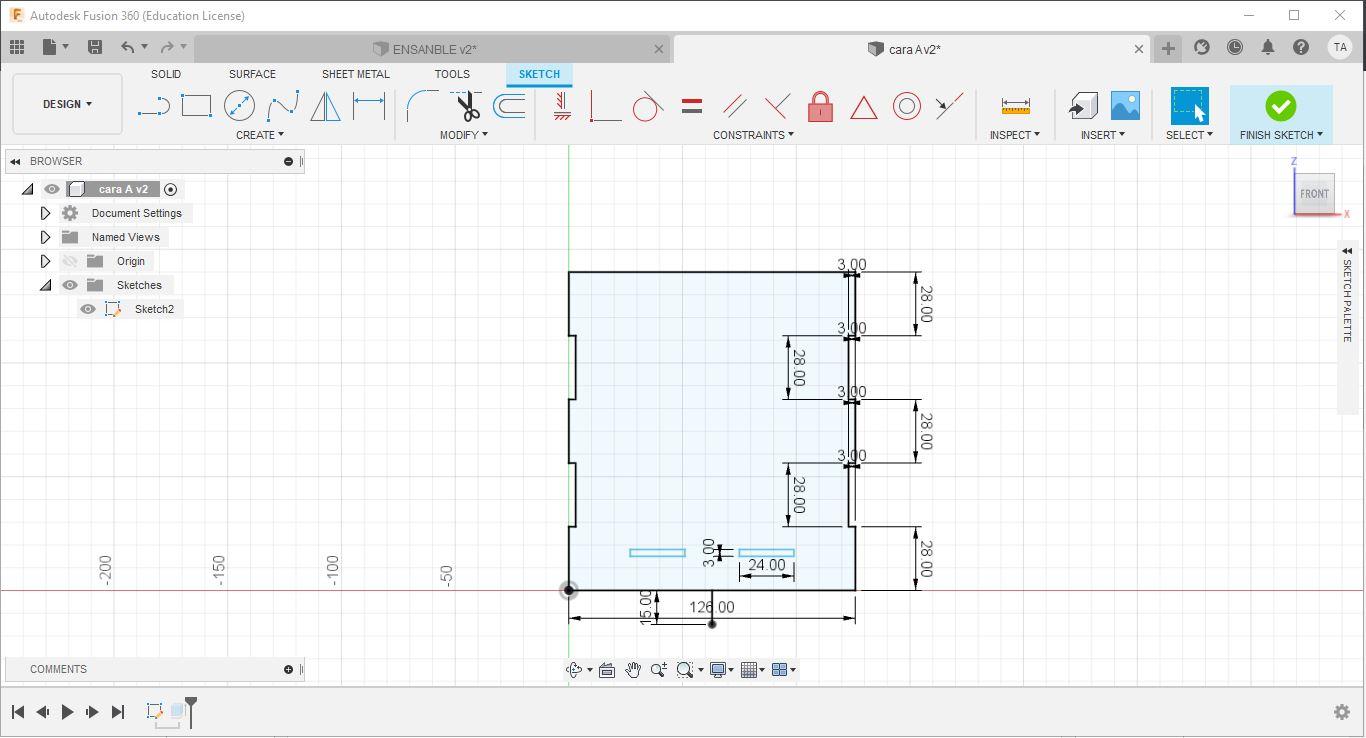Save the document with the floppy icon
Viewport: 1366px width, 738px height.
click(x=95, y=47)
